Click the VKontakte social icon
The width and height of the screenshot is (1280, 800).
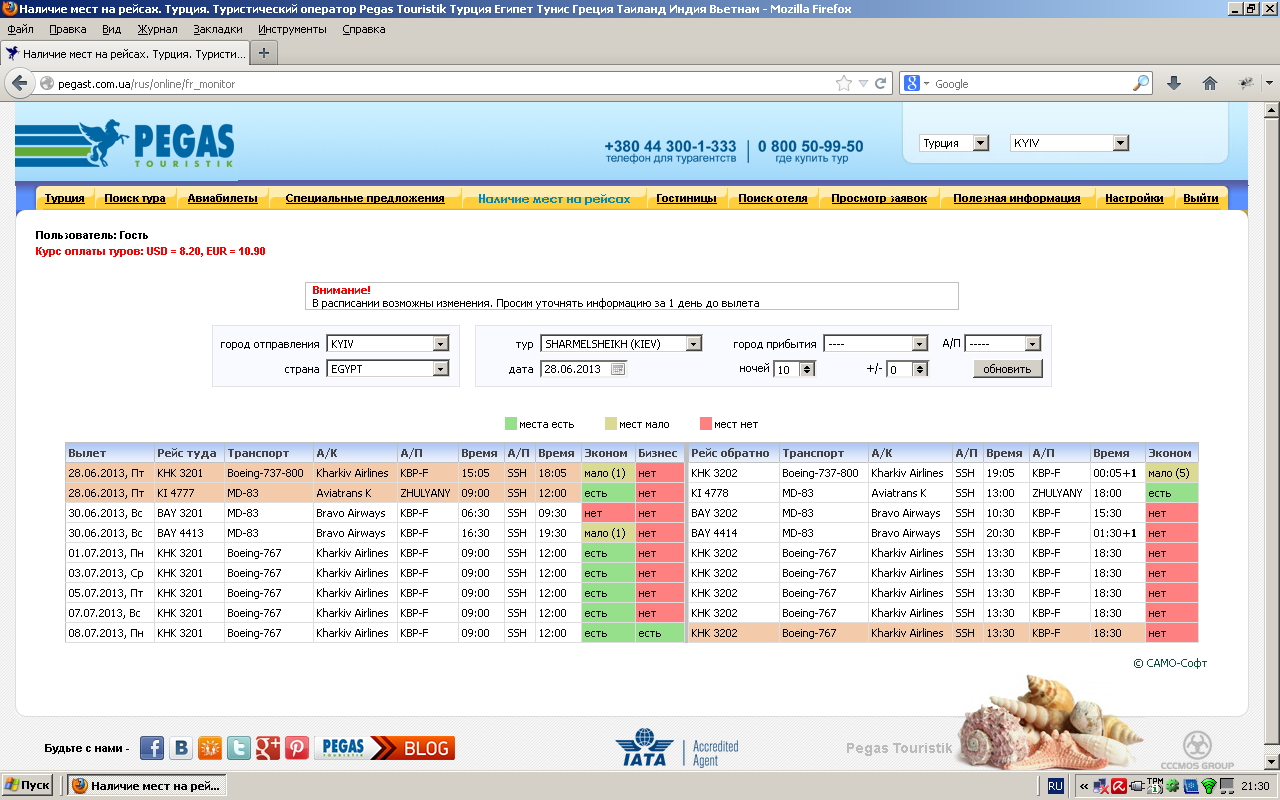pos(181,748)
